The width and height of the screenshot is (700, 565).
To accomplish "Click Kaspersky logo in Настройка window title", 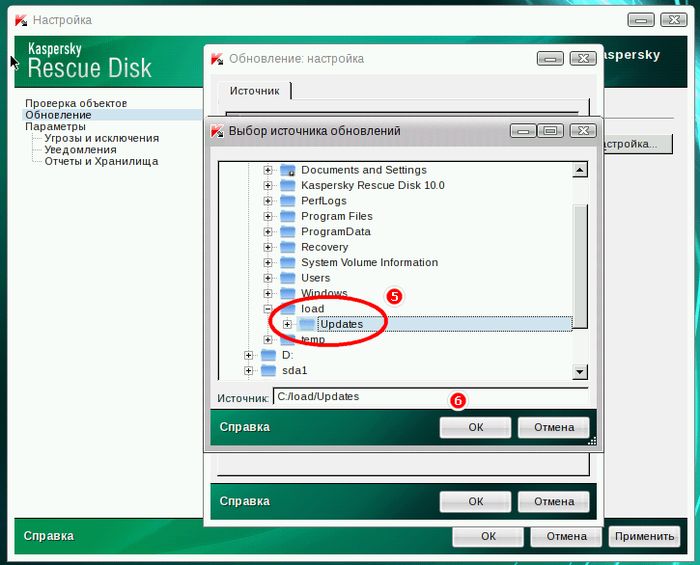I will tap(21, 20).
